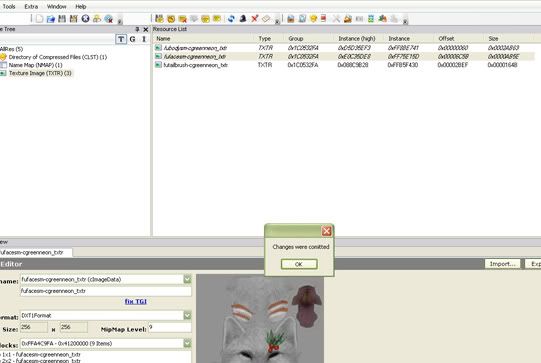541x363 pixels.
Task: Close the Resource Tree panel
Action: [x=146, y=30]
